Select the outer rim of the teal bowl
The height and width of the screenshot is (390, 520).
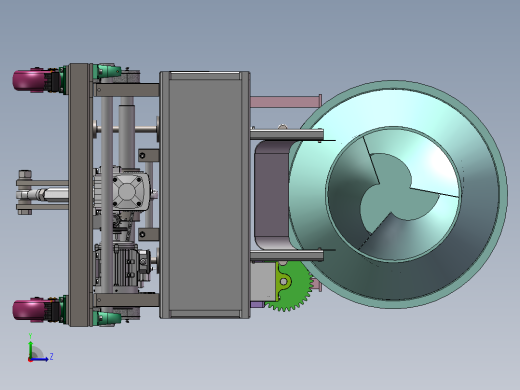point(502,193)
